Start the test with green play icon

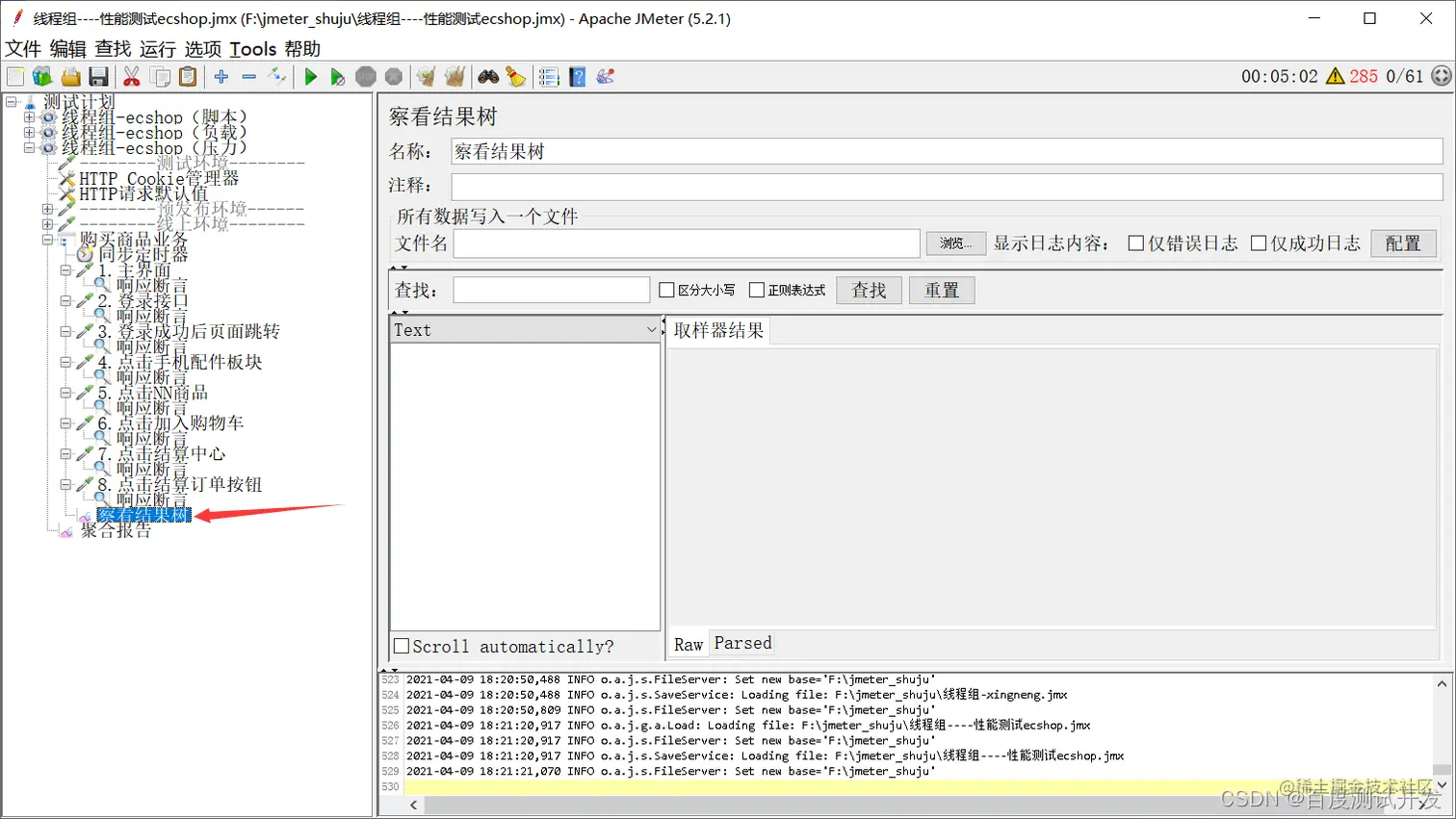pos(310,76)
